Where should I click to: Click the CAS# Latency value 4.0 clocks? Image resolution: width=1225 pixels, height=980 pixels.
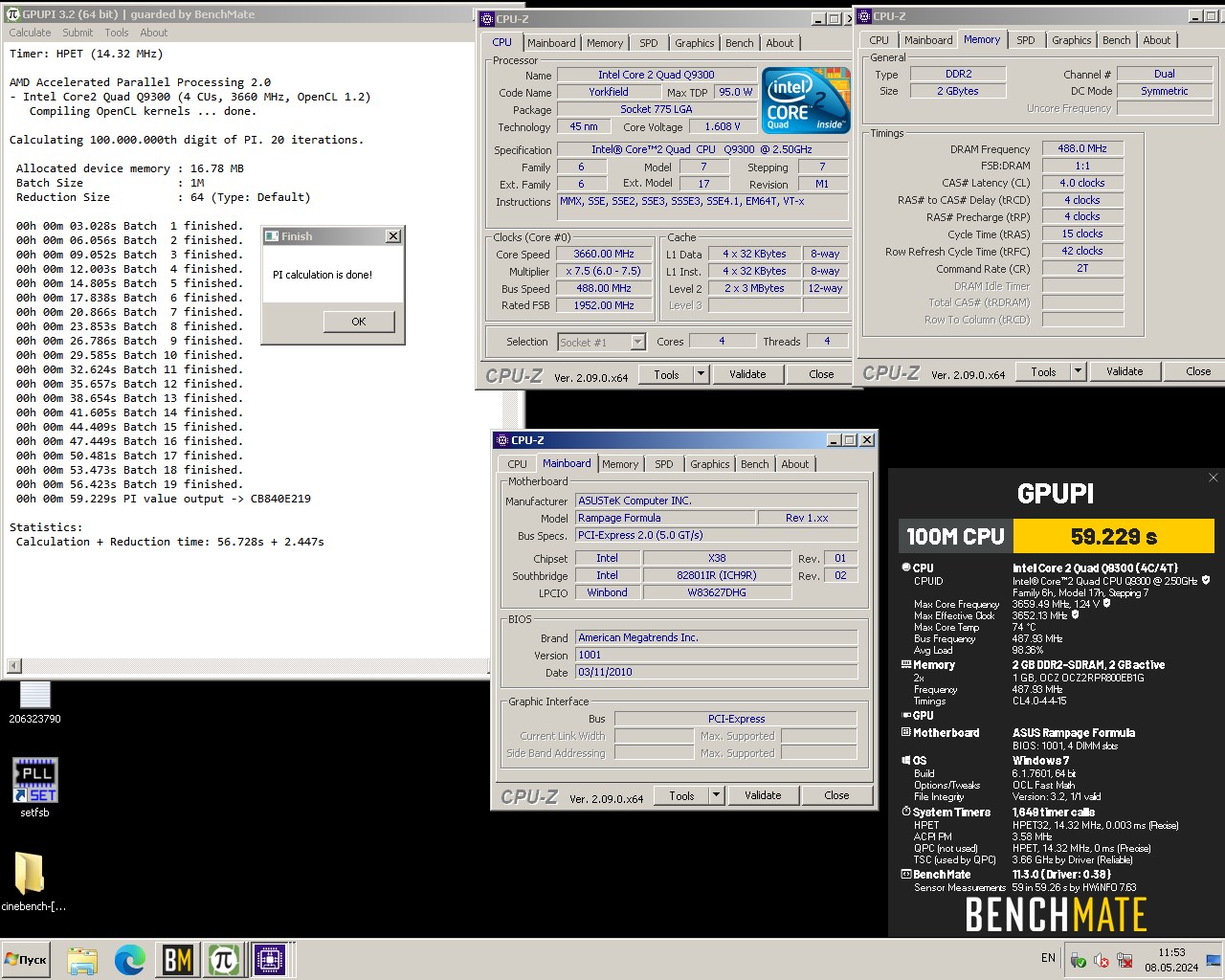tap(1082, 183)
